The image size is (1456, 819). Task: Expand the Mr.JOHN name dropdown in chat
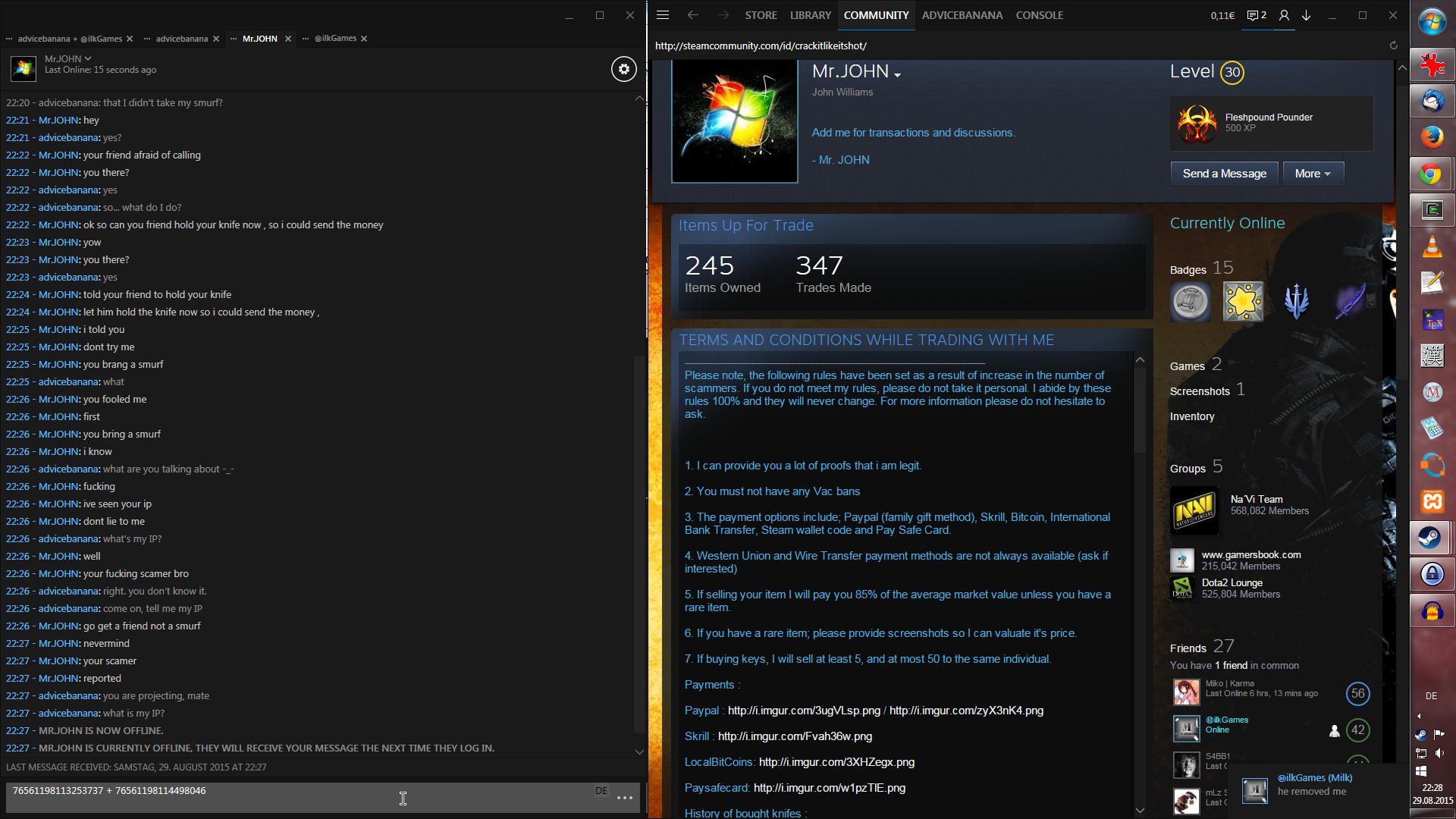(88, 58)
